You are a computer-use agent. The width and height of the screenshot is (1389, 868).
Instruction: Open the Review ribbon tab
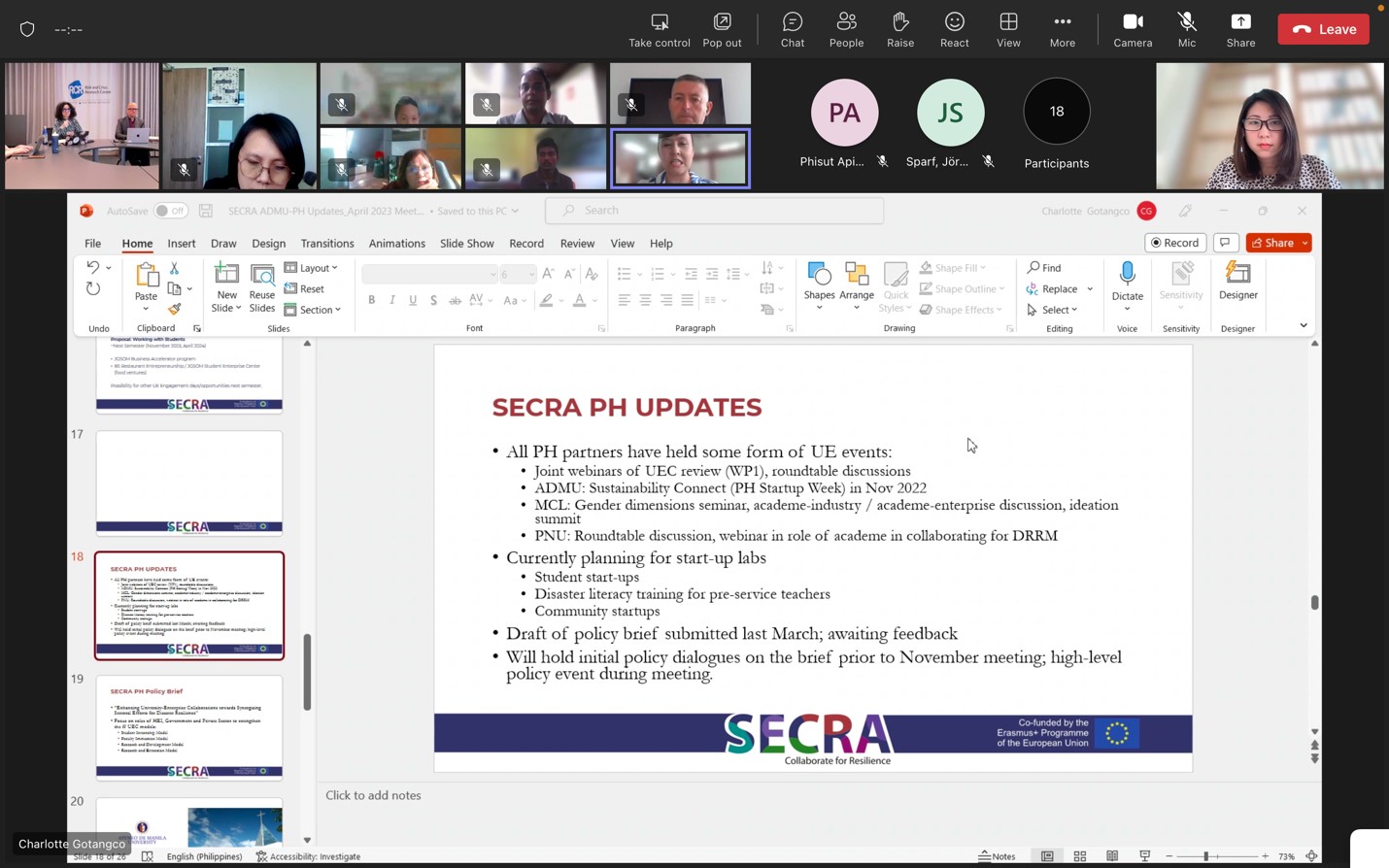coord(577,244)
